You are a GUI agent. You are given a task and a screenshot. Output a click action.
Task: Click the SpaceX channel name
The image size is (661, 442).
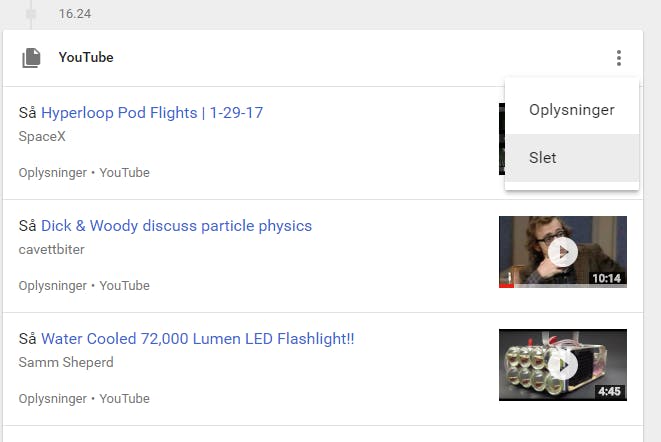42,136
